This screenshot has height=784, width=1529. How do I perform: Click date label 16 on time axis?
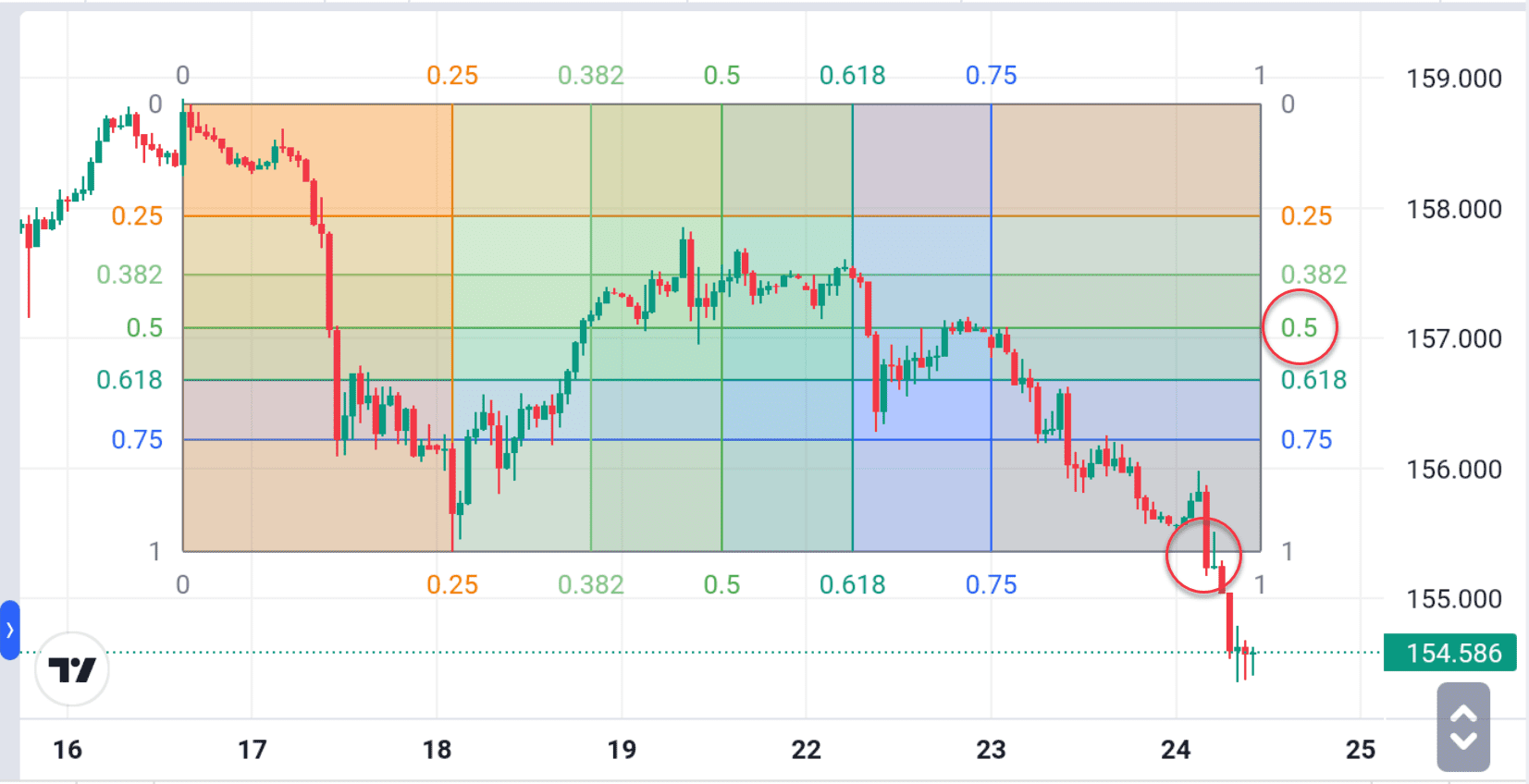pyautogui.click(x=68, y=749)
